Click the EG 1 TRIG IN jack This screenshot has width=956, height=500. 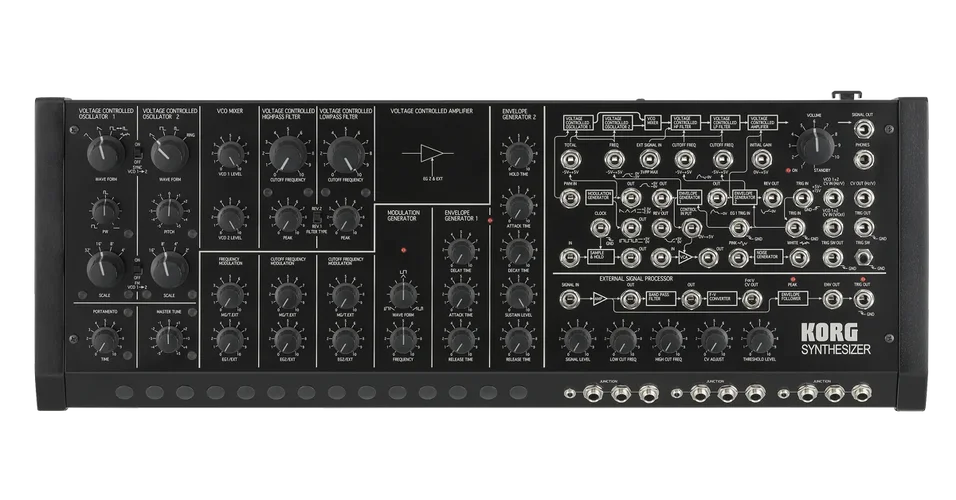[739, 228]
